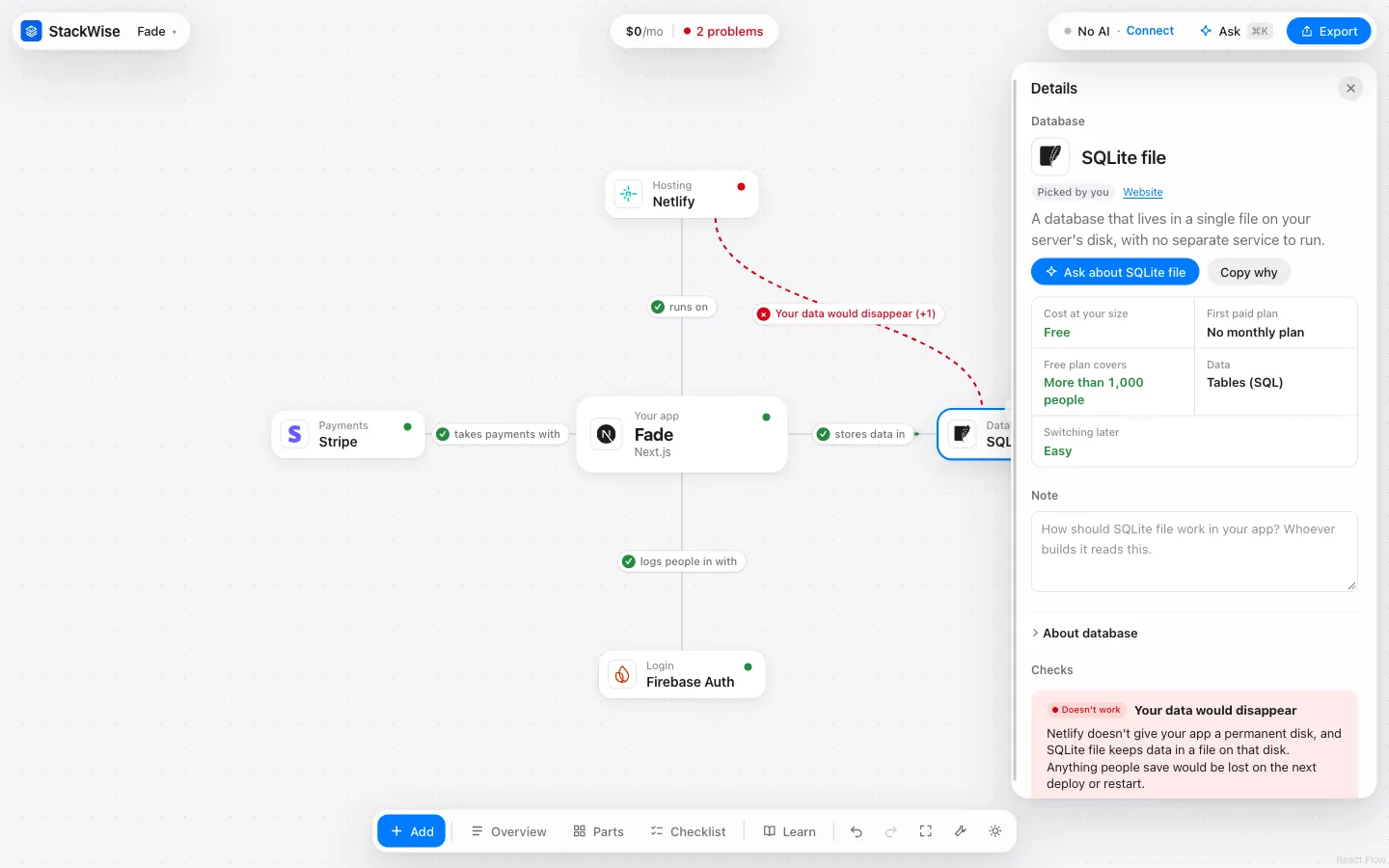
Task: Click the StackWise logo icon
Action: (x=32, y=31)
